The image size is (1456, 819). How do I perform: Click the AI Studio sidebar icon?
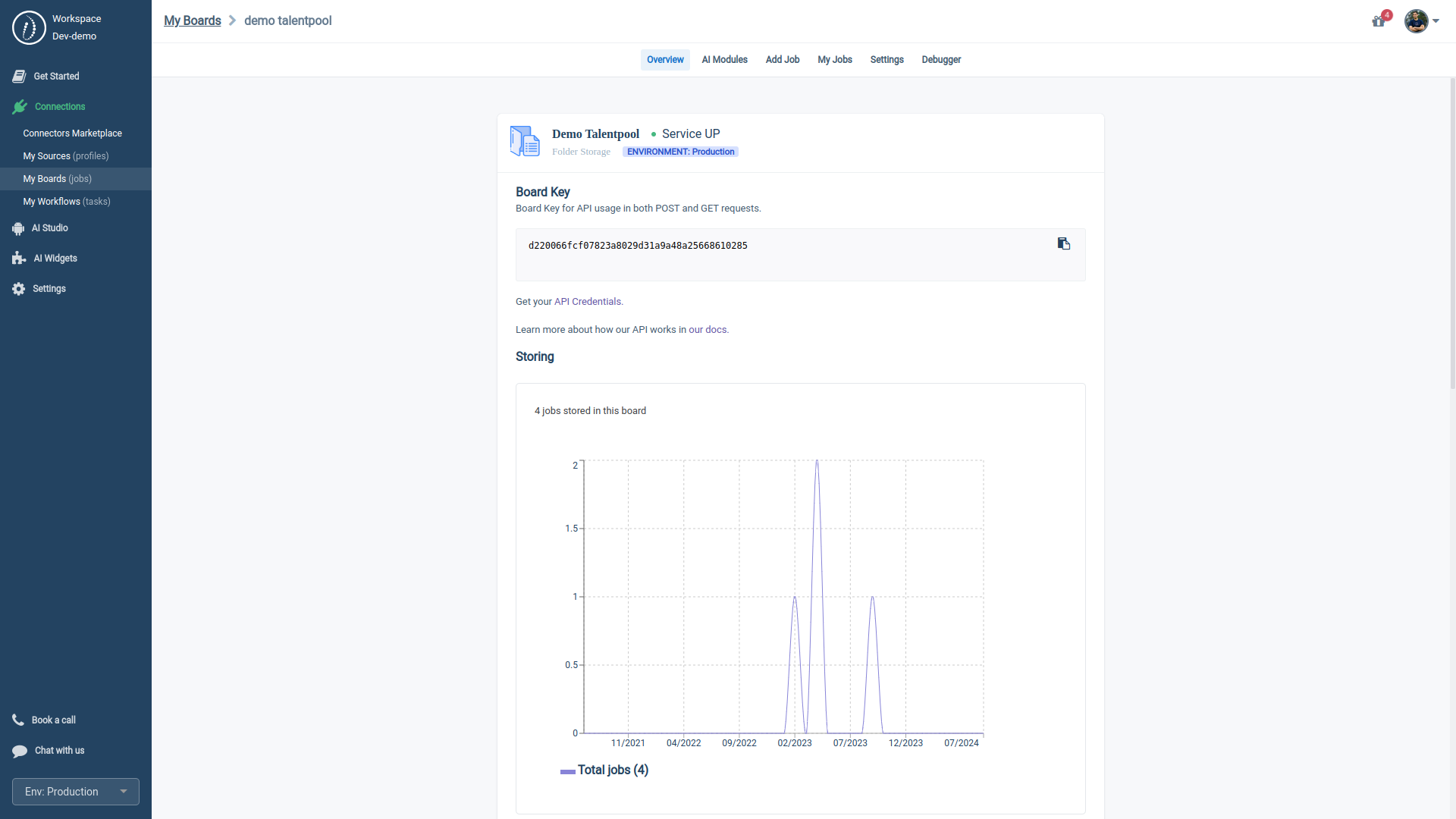tap(18, 228)
